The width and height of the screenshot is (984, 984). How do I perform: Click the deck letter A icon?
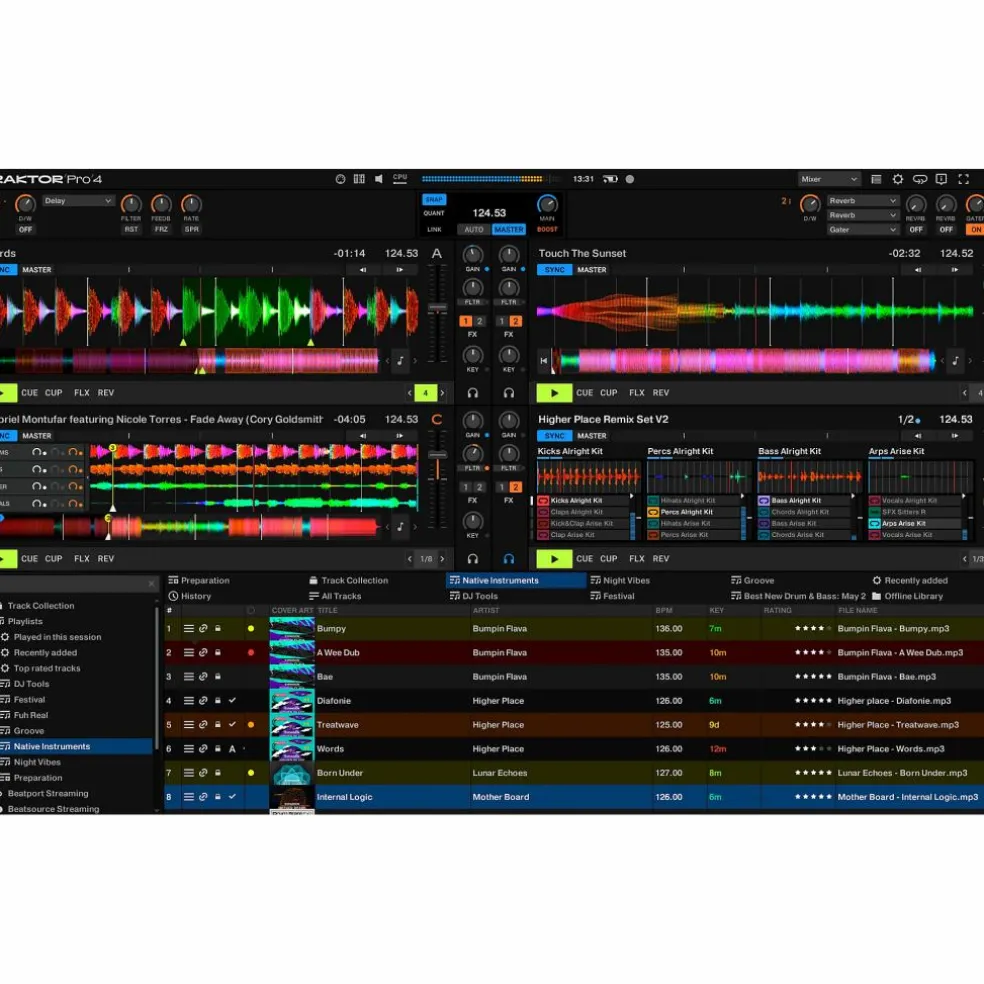pyautogui.click(x=437, y=254)
